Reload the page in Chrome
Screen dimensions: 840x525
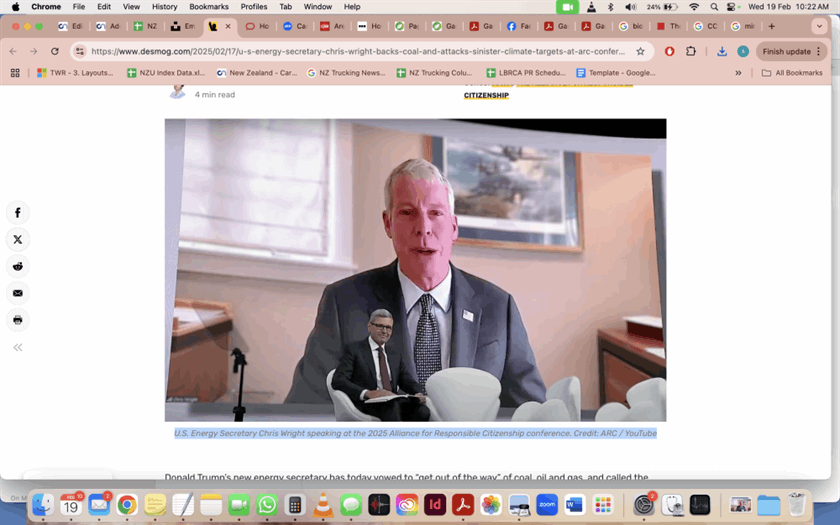[54, 51]
